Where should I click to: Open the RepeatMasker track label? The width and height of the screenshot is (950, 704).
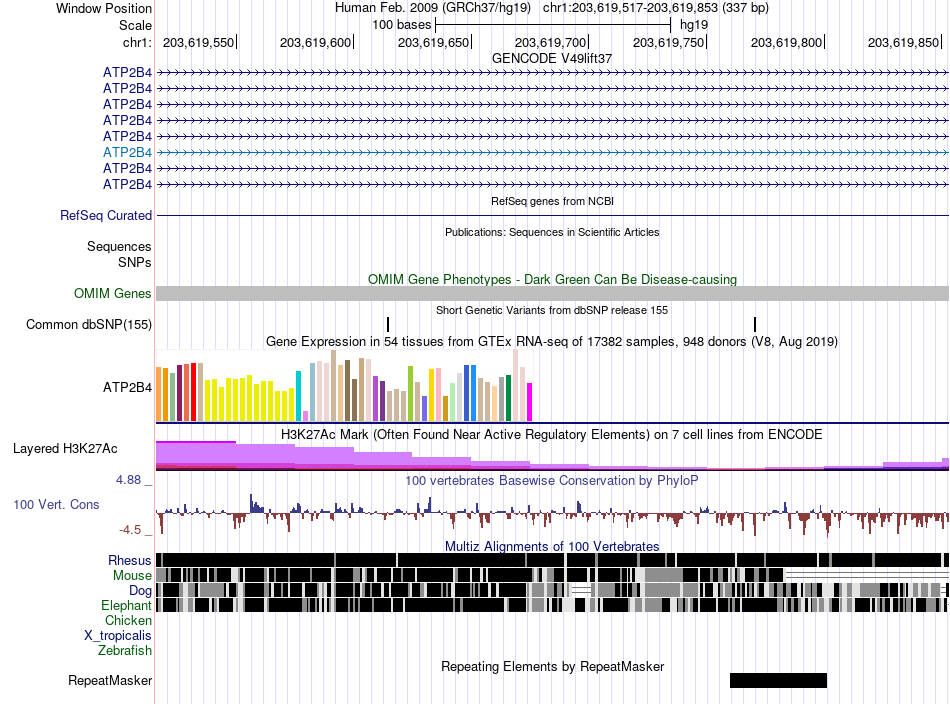pos(110,680)
